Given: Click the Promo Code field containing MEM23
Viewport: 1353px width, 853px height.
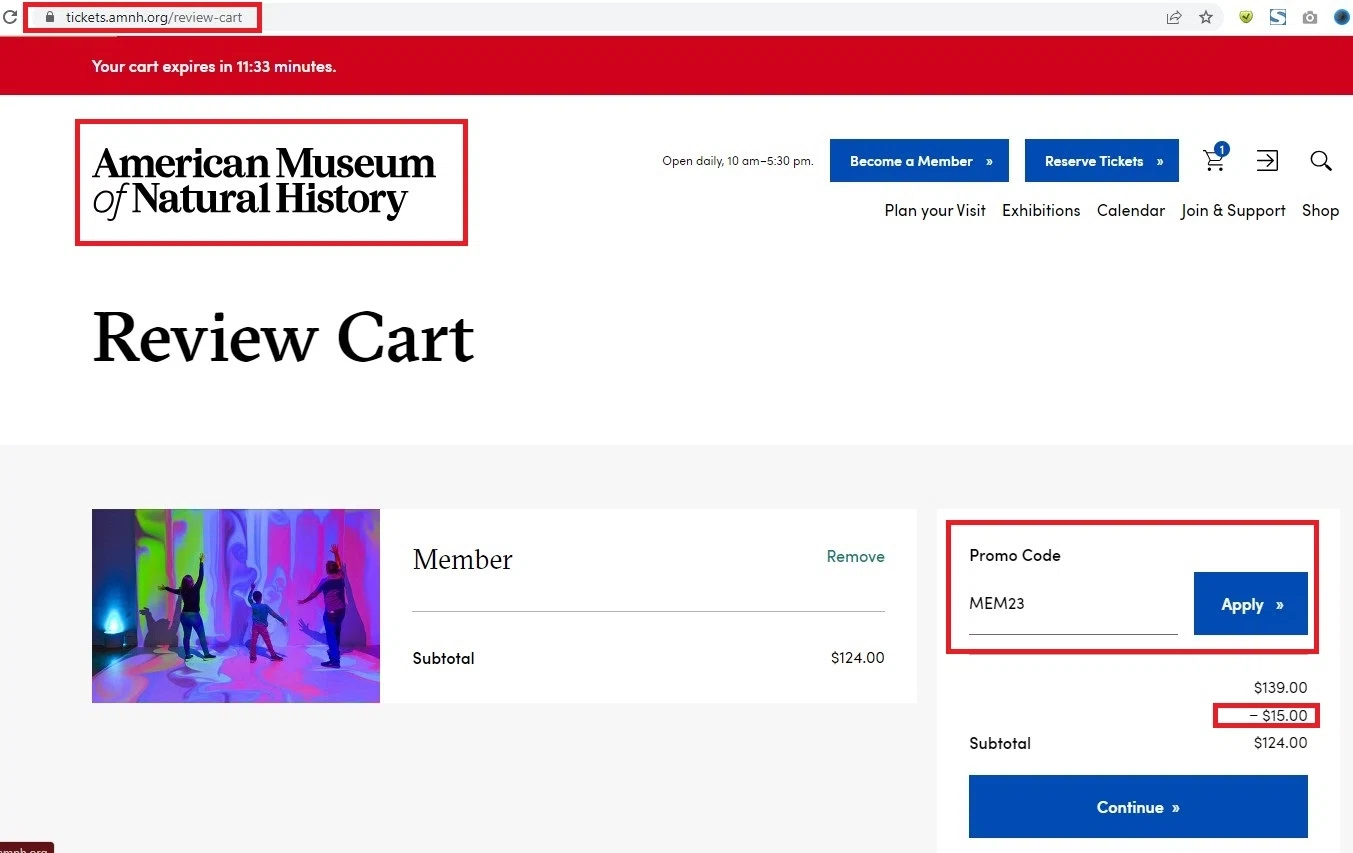Looking at the screenshot, I should [1073, 604].
